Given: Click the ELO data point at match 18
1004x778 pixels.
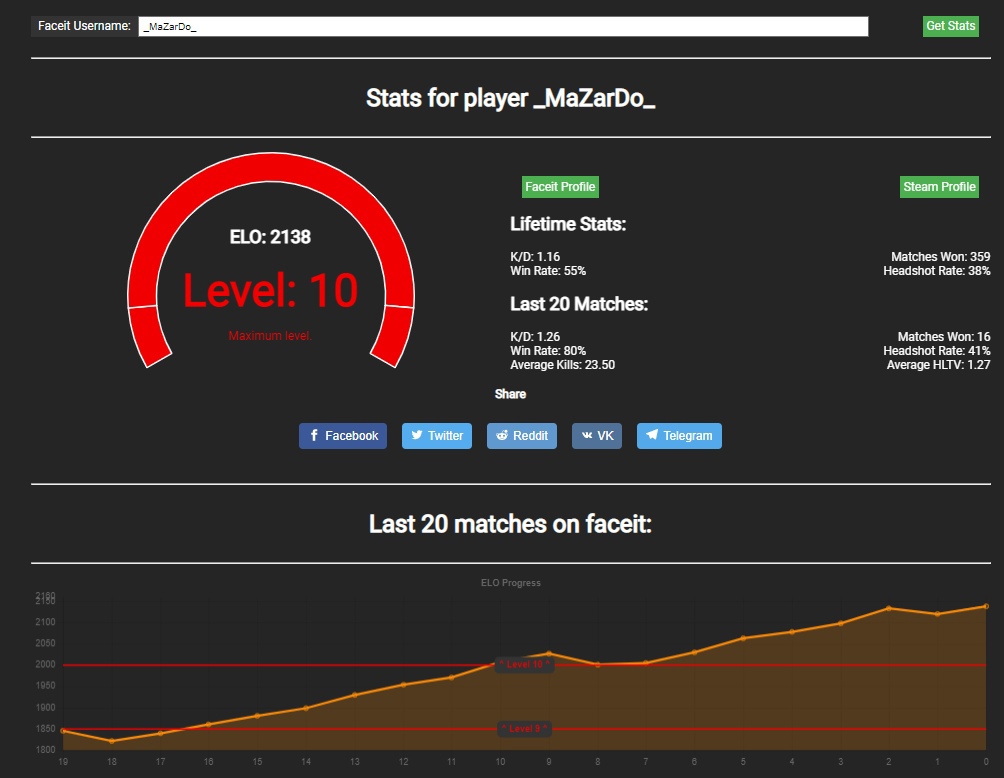Looking at the screenshot, I should pyautogui.click(x=111, y=741).
